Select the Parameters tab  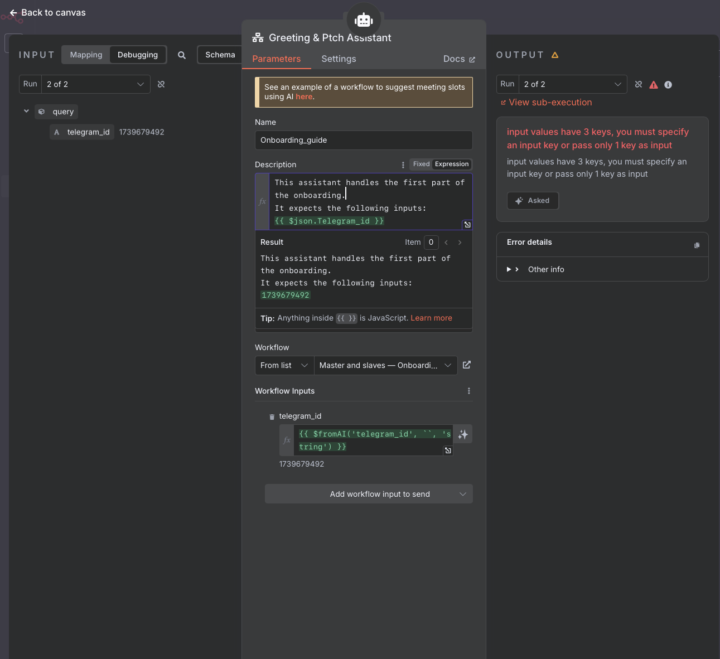[276, 59]
